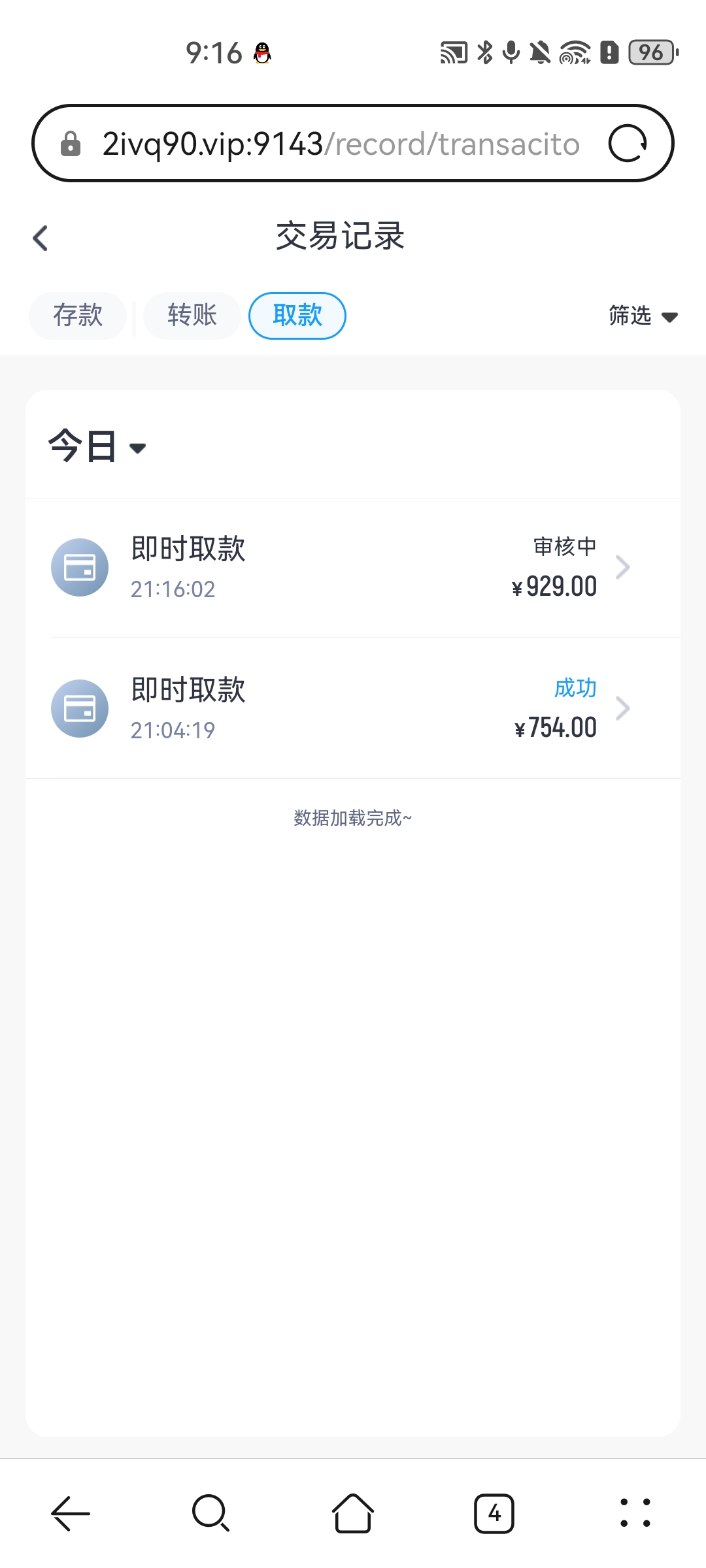Expand details arrow for 成功 withdrawal

coord(623,708)
